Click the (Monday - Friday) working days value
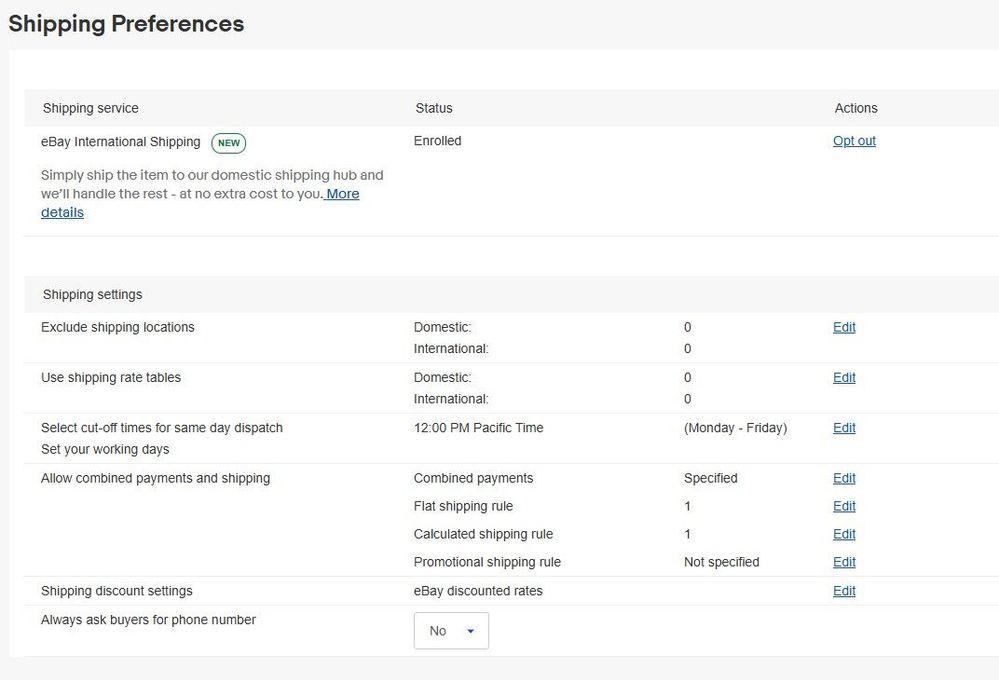This screenshot has height=680, width=999. 735,428
